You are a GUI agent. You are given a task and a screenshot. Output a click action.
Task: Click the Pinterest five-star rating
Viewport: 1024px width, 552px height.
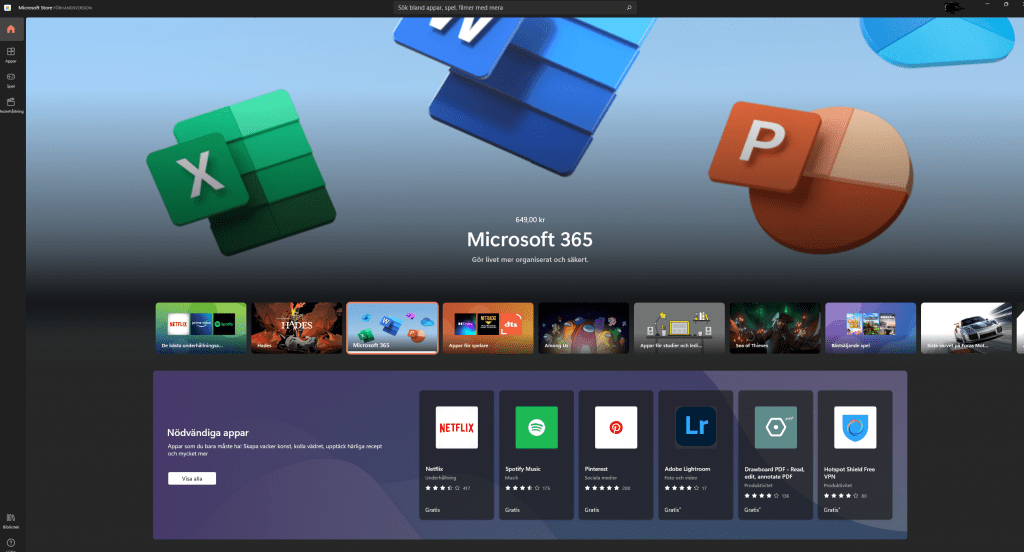coord(602,488)
